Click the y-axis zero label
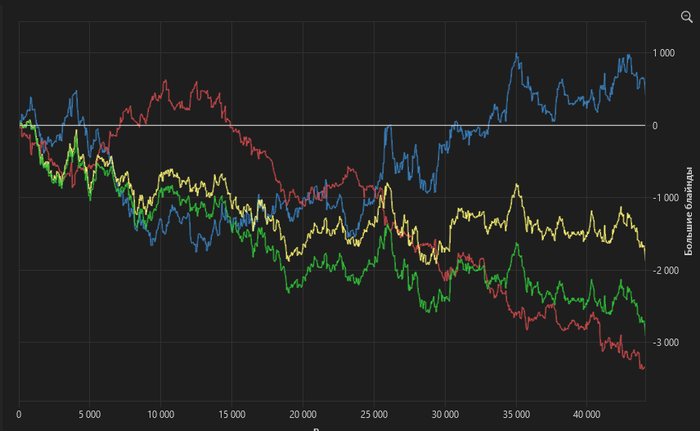 point(655,126)
